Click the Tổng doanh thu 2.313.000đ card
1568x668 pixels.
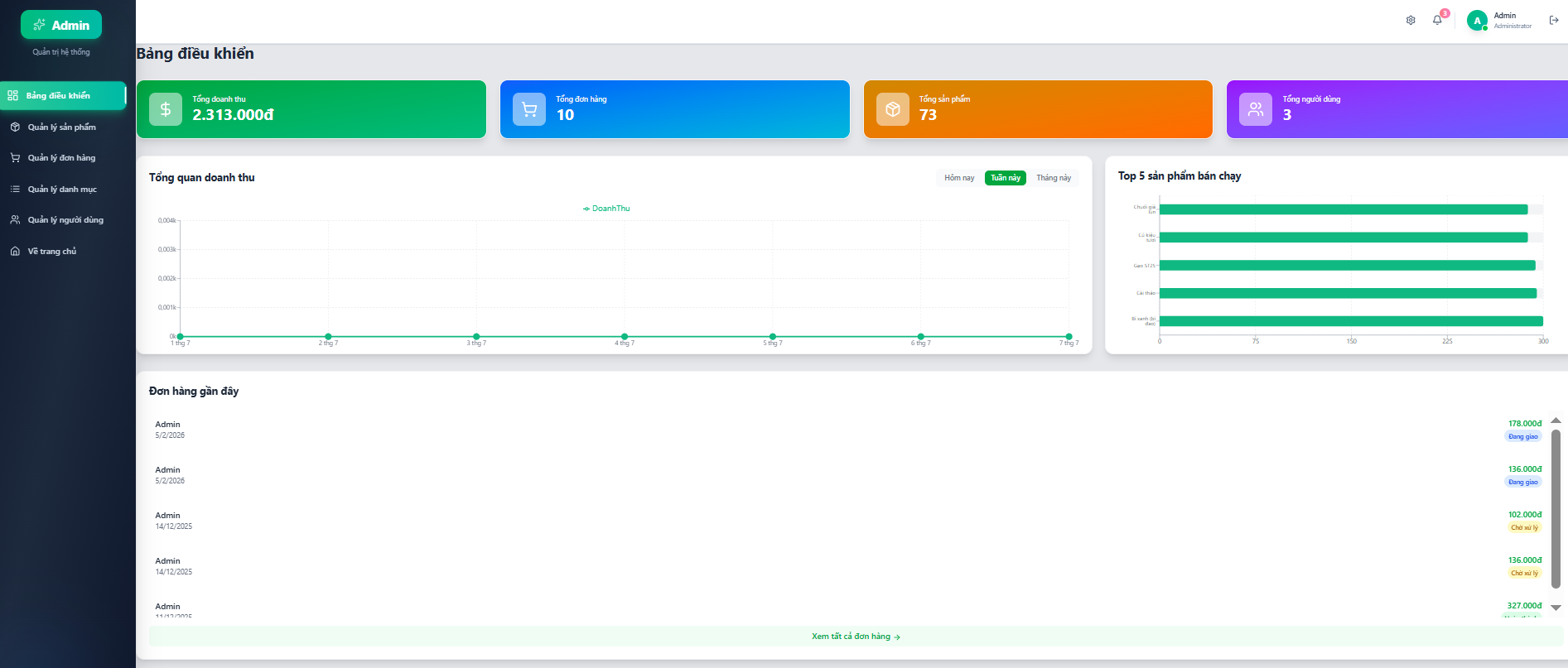point(311,109)
